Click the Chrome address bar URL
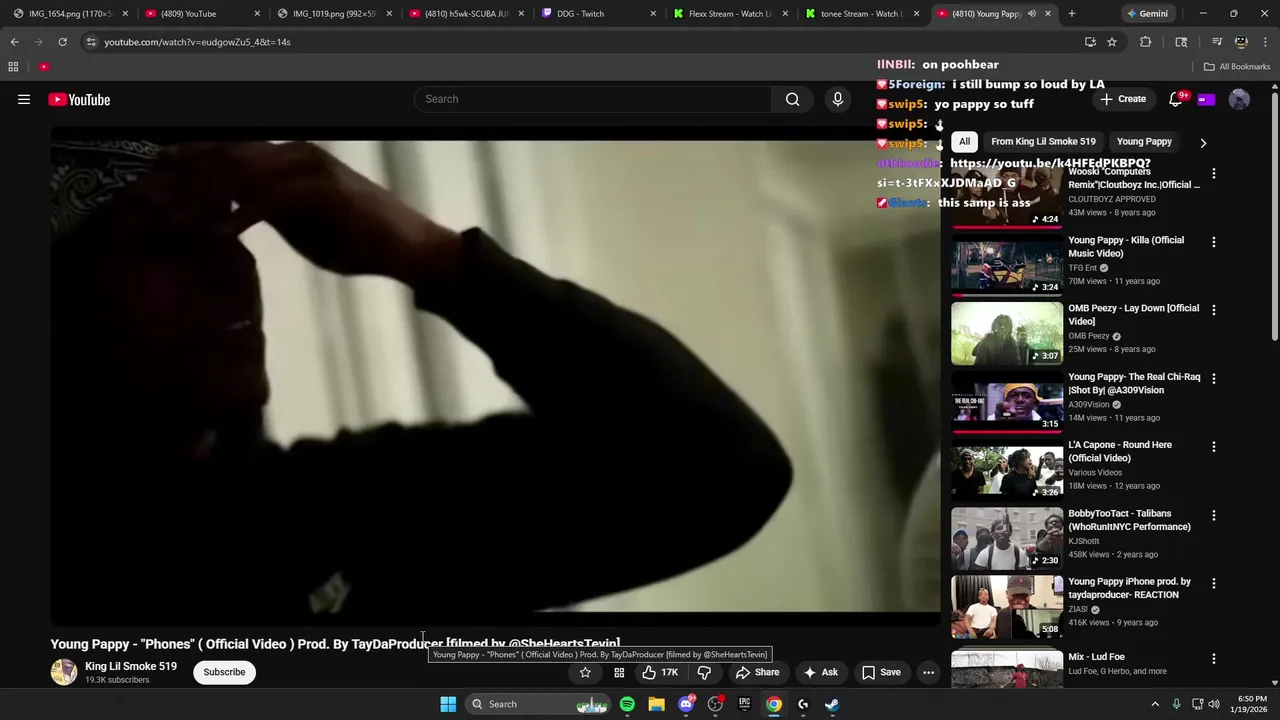Viewport: 1280px width, 720px height. pos(197,42)
